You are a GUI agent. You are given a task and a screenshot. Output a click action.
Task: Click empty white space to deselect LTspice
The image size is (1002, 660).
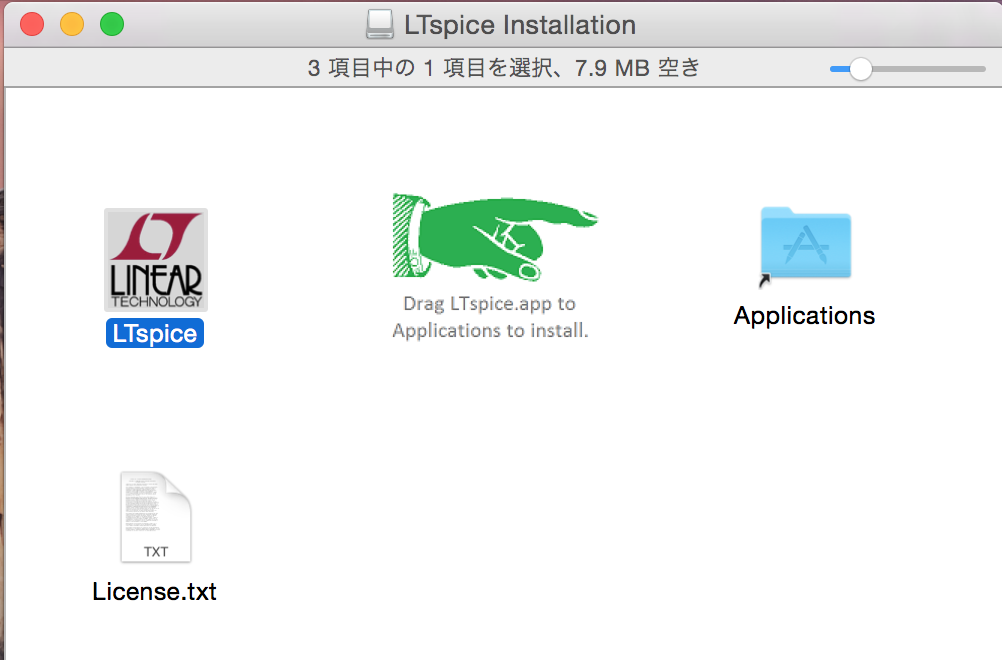(600, 500)
